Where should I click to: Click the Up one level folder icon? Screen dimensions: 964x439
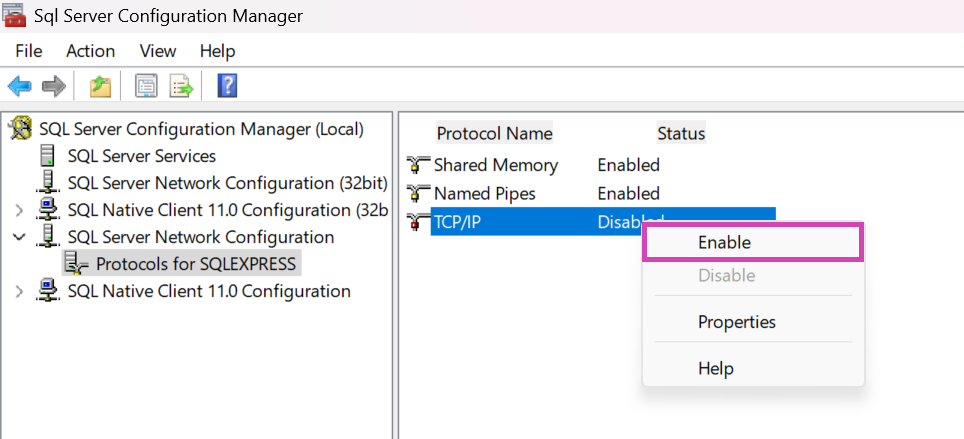[100, 87]
